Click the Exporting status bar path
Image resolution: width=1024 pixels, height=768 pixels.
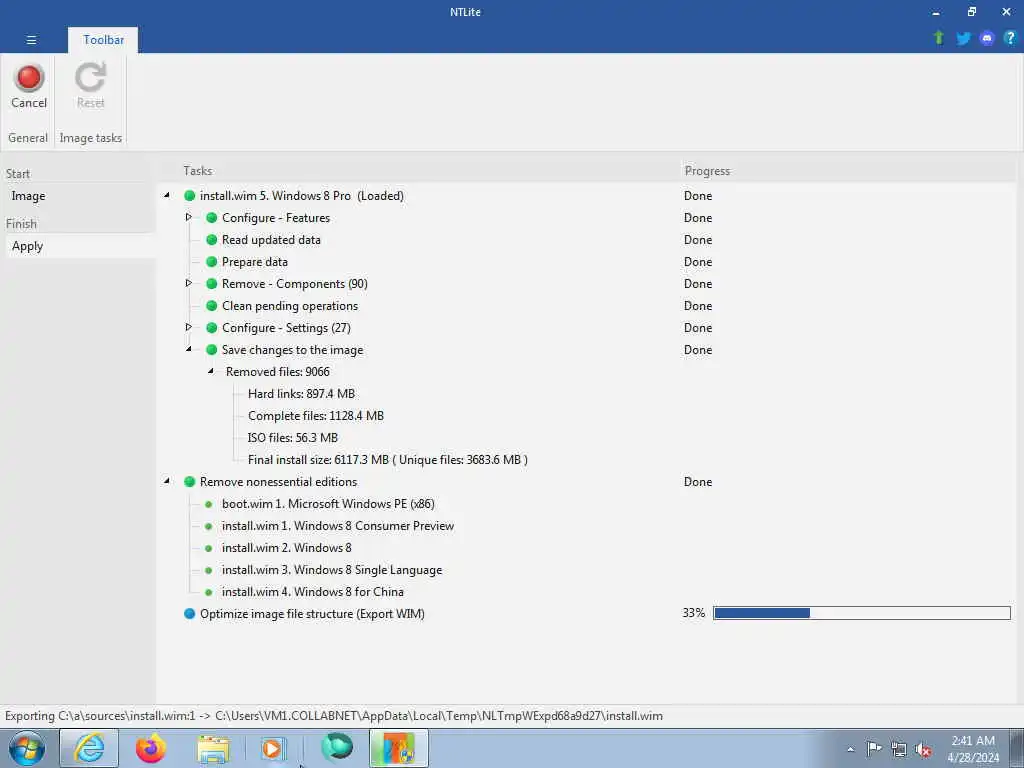(x=334, y=716)
